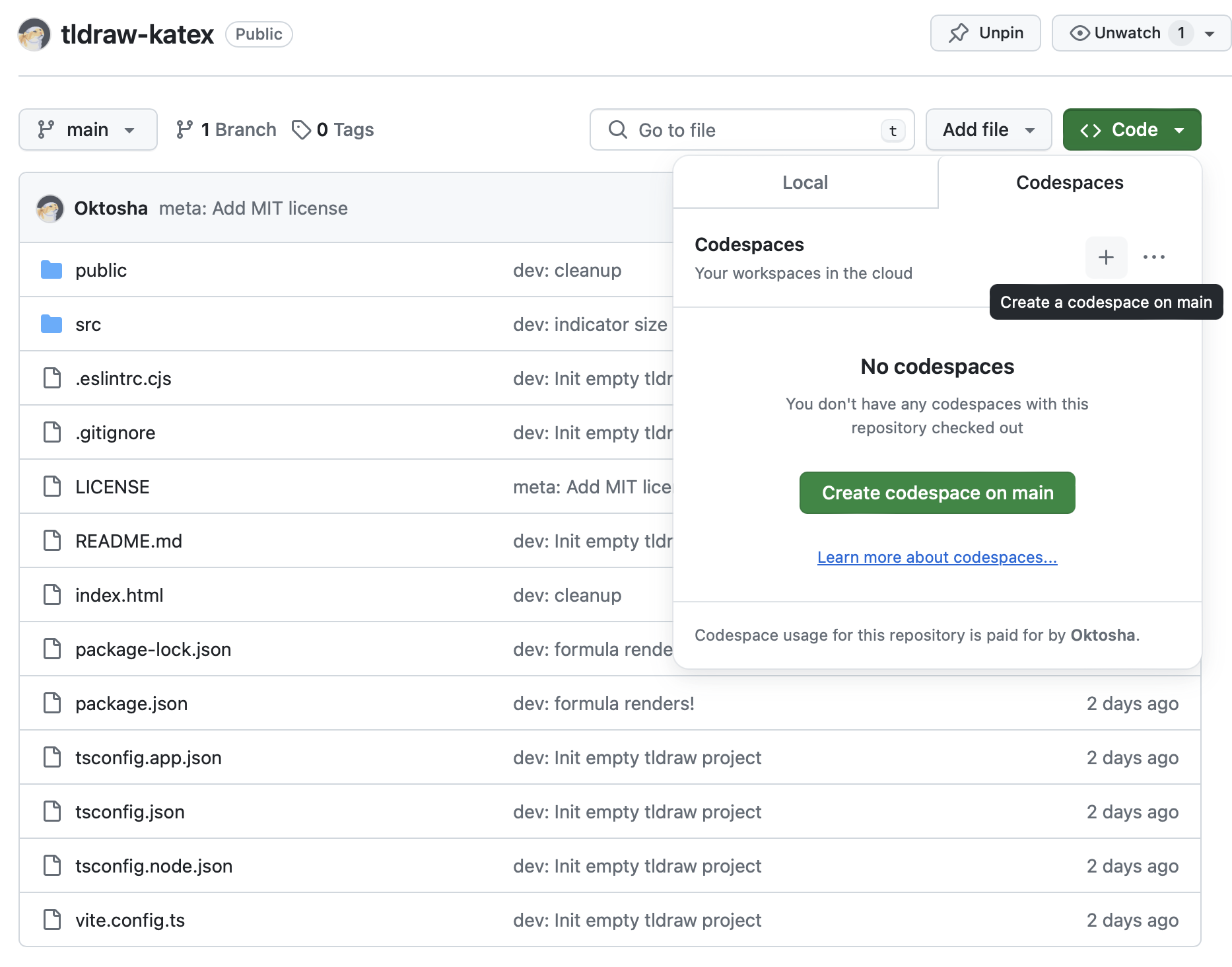Click the watcher count badge showing 1
Viewport: 1232px width, 967px height.
tap(1181, 33)
